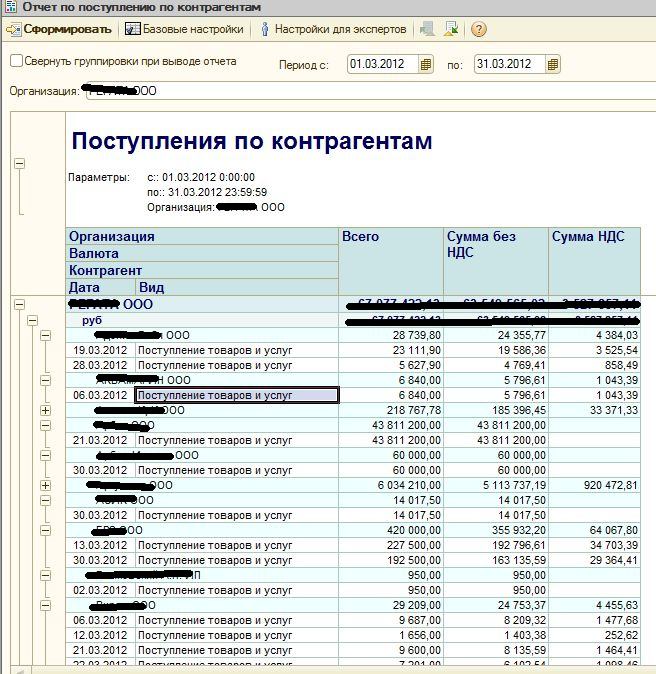Screen dimensions: 656x674
Task: Select the 23 111,90 total cell
Action: pyautogui.click(x=391, y=350)
